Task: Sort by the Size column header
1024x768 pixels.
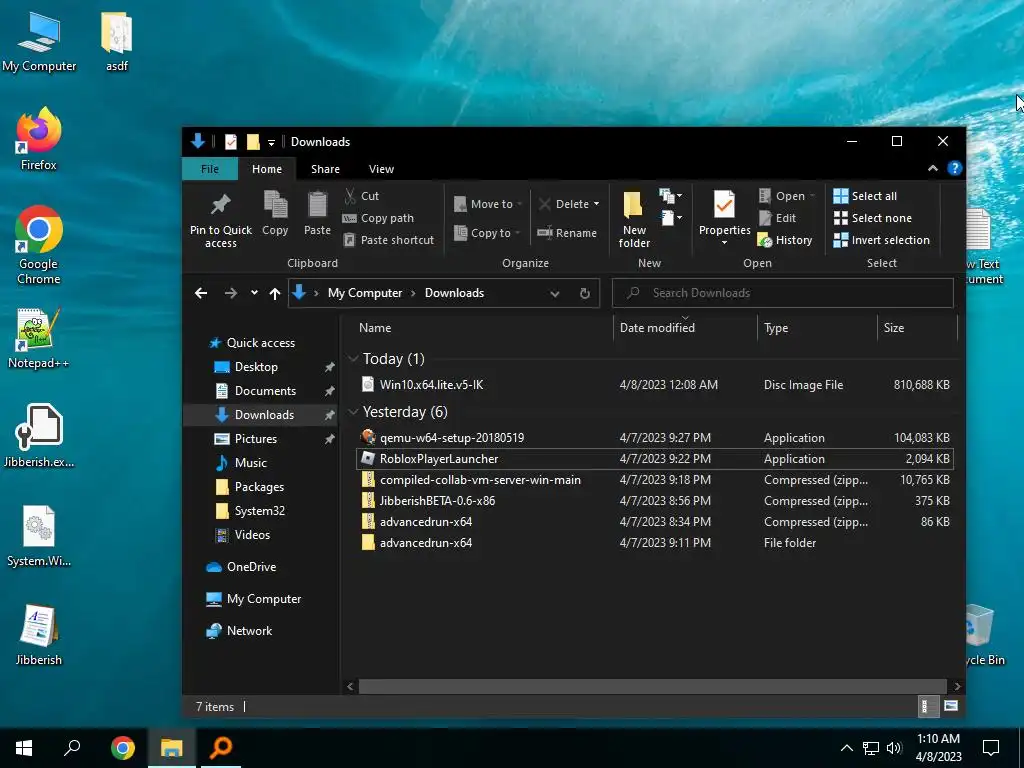Action: 917,328
